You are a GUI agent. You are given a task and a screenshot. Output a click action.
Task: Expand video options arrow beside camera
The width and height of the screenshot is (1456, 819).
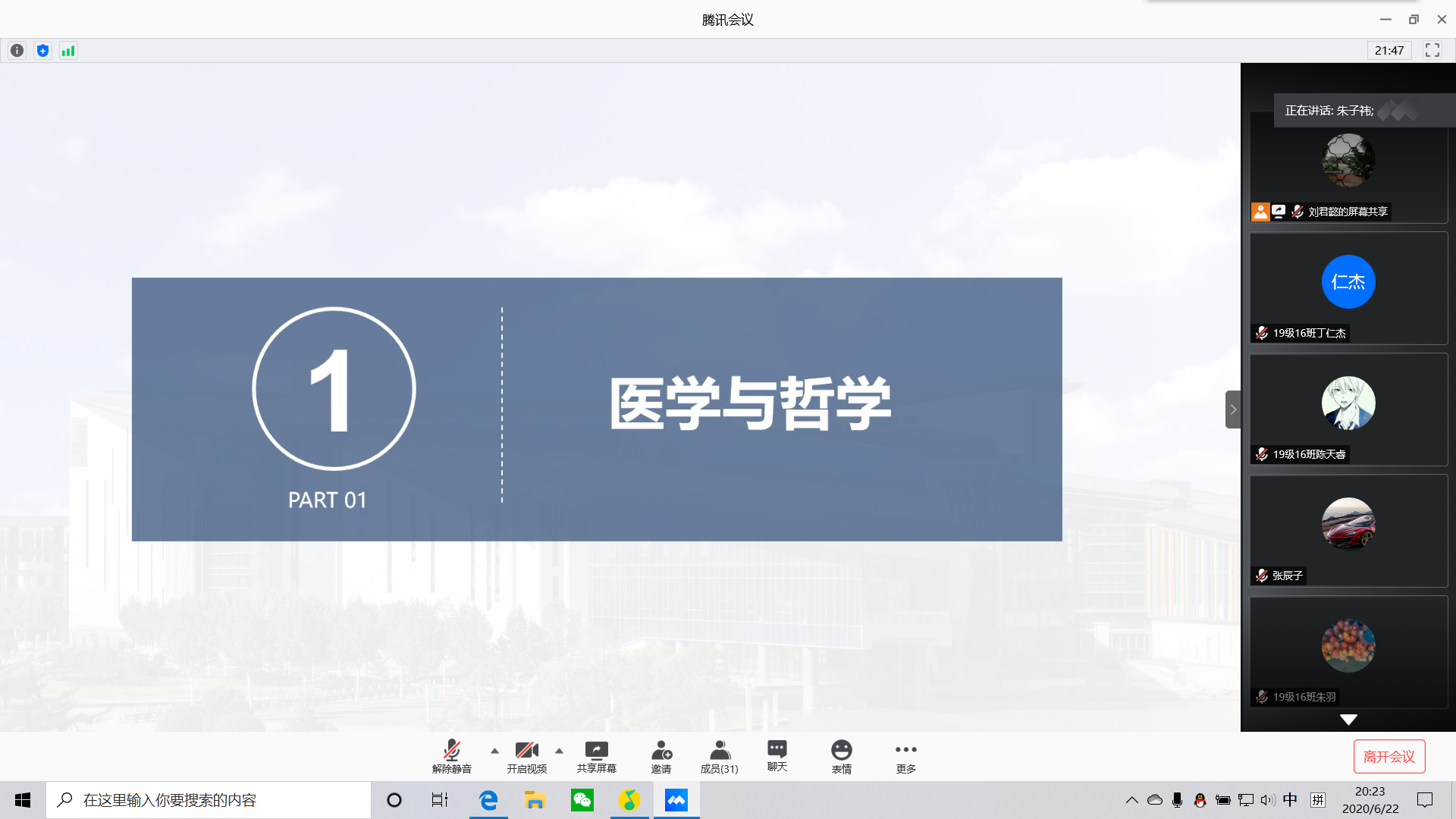[x=559, y=751]
